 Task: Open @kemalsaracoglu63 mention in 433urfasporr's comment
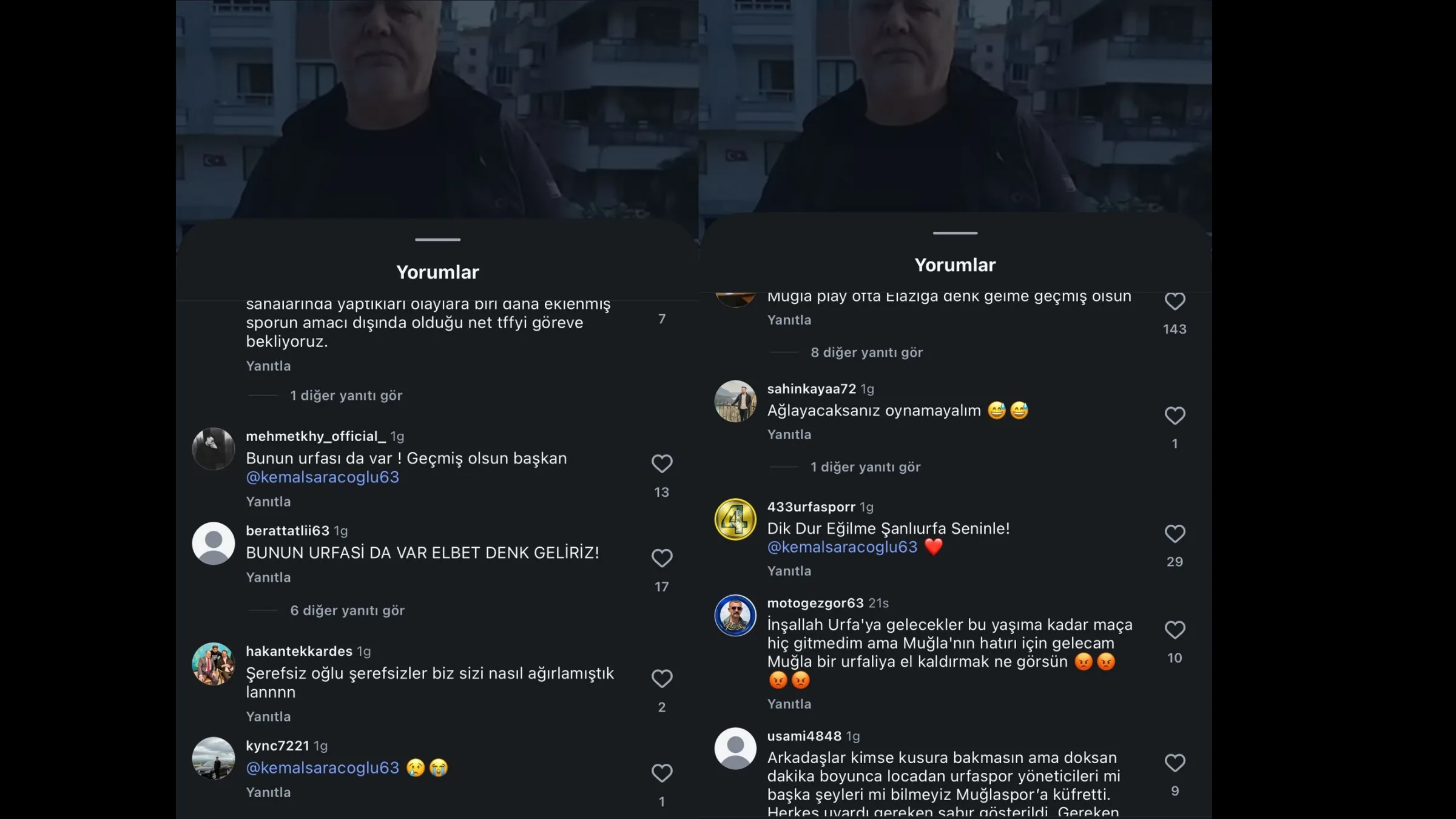pos(842,547)
